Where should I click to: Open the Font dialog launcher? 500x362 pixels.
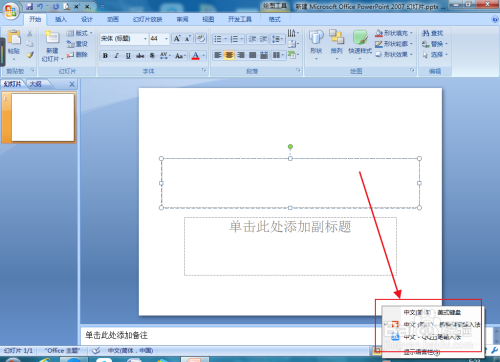tap(204, 70)
